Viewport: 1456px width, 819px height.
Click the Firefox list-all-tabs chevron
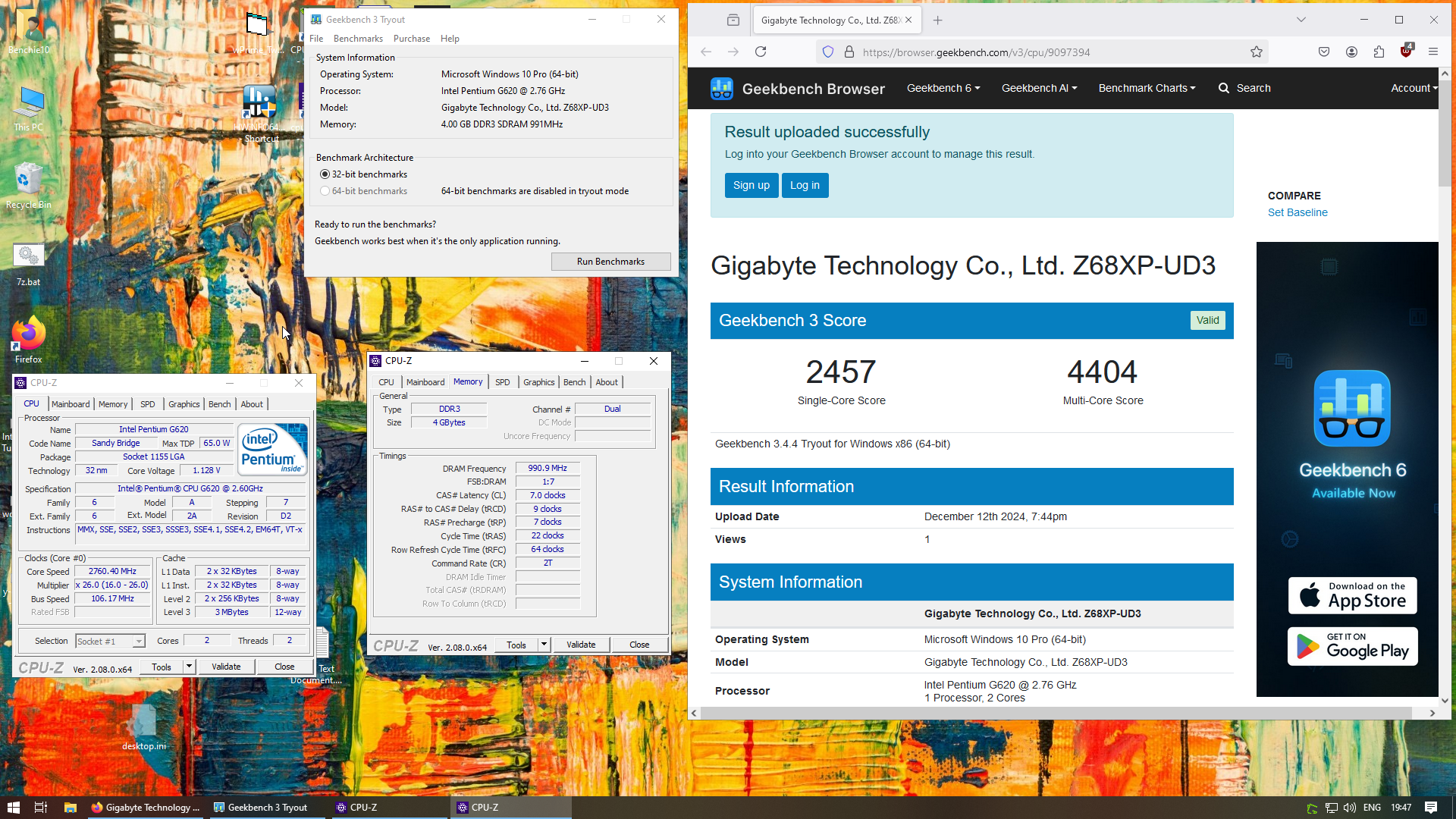point(1301,20)
